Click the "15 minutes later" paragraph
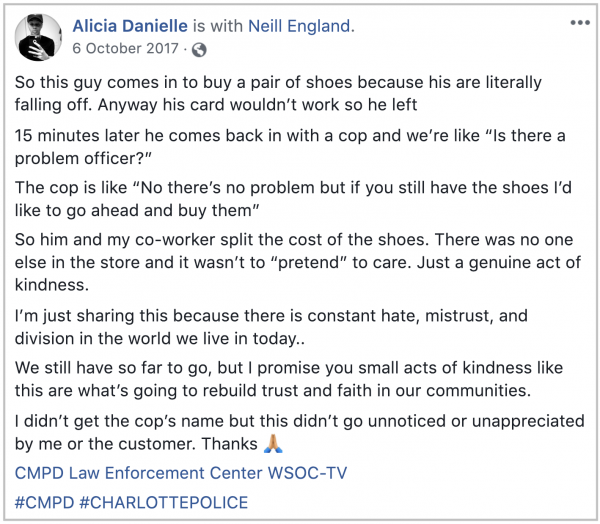This screenshot has height=524, width=600. coord(288,147)
